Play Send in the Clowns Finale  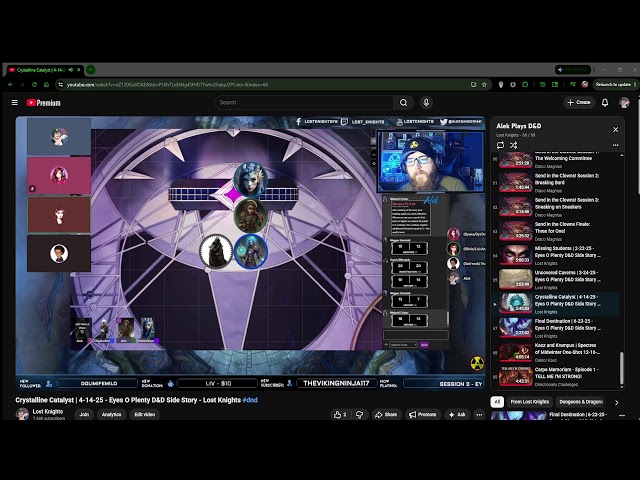556,231
